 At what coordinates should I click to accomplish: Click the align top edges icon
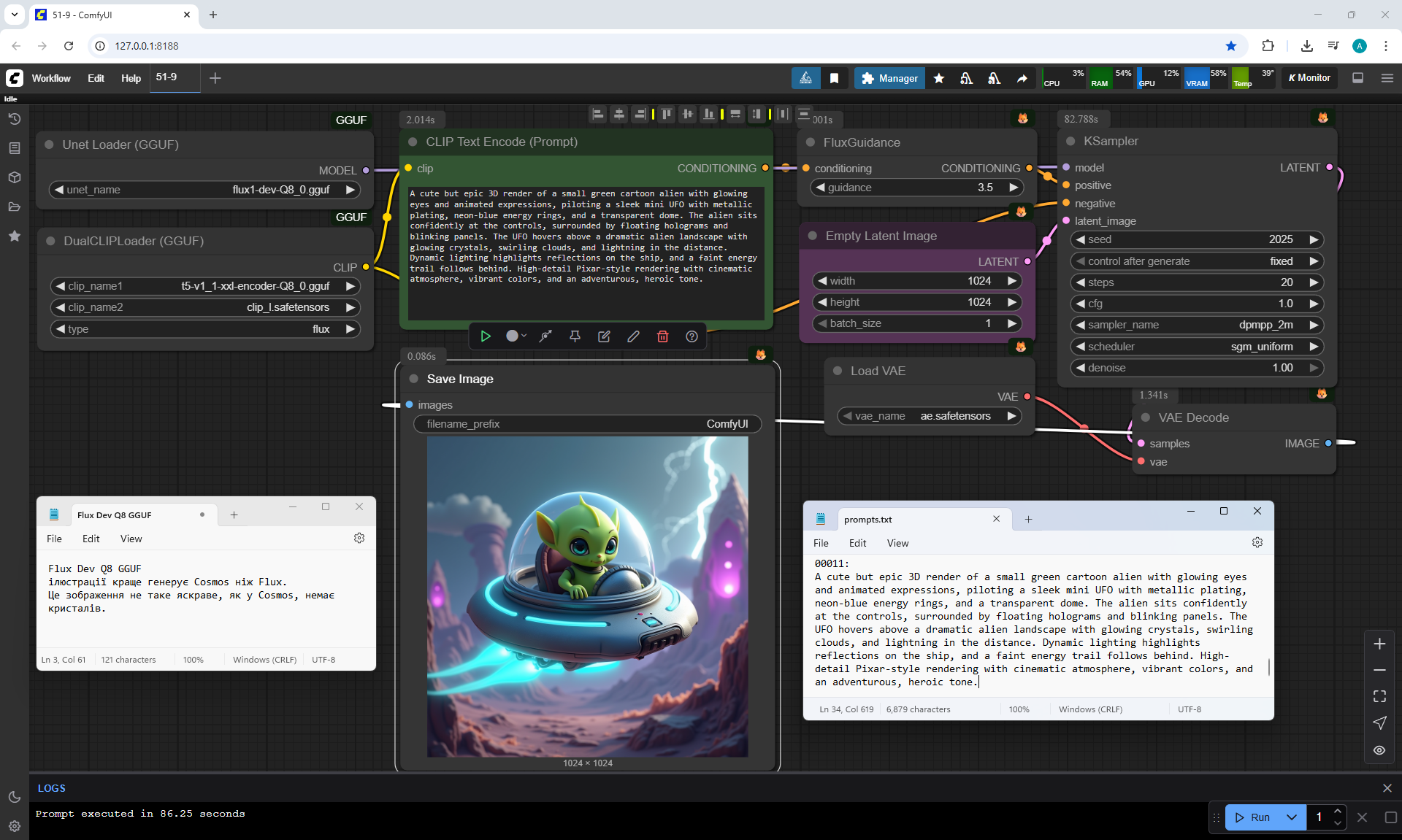(x=666, y=114)
